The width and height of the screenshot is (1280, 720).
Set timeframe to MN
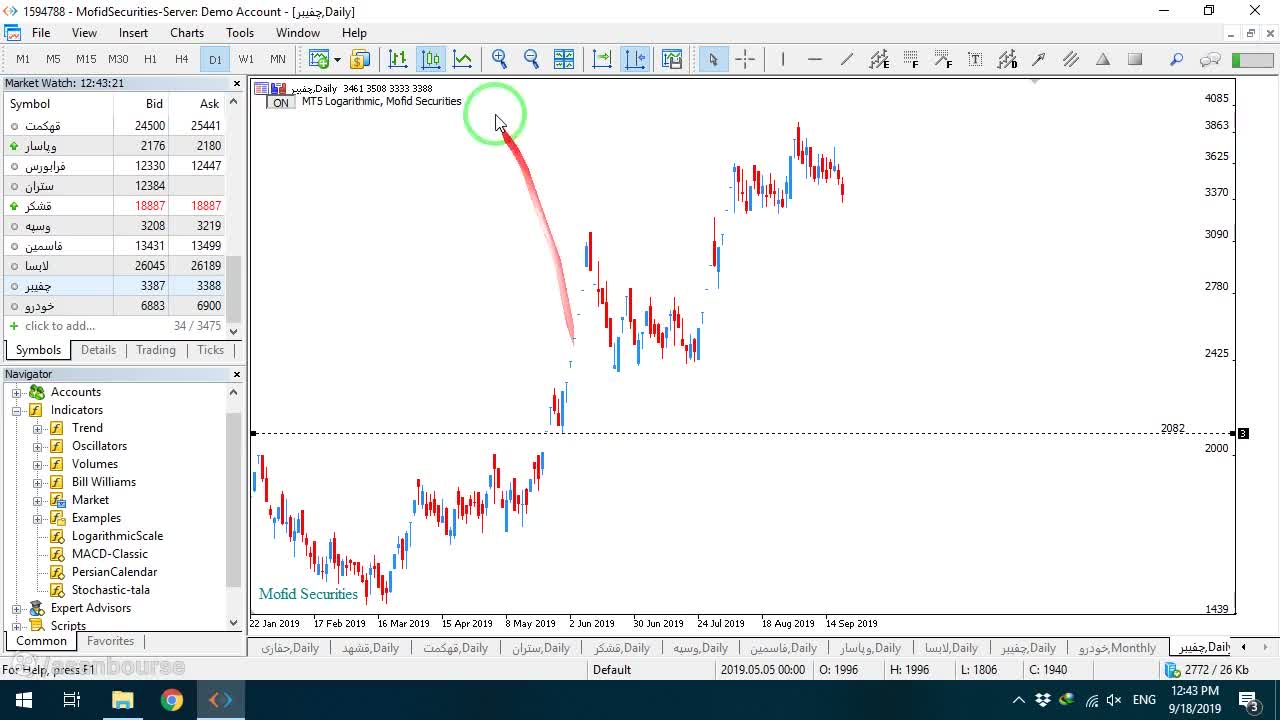tap(278, 59)
